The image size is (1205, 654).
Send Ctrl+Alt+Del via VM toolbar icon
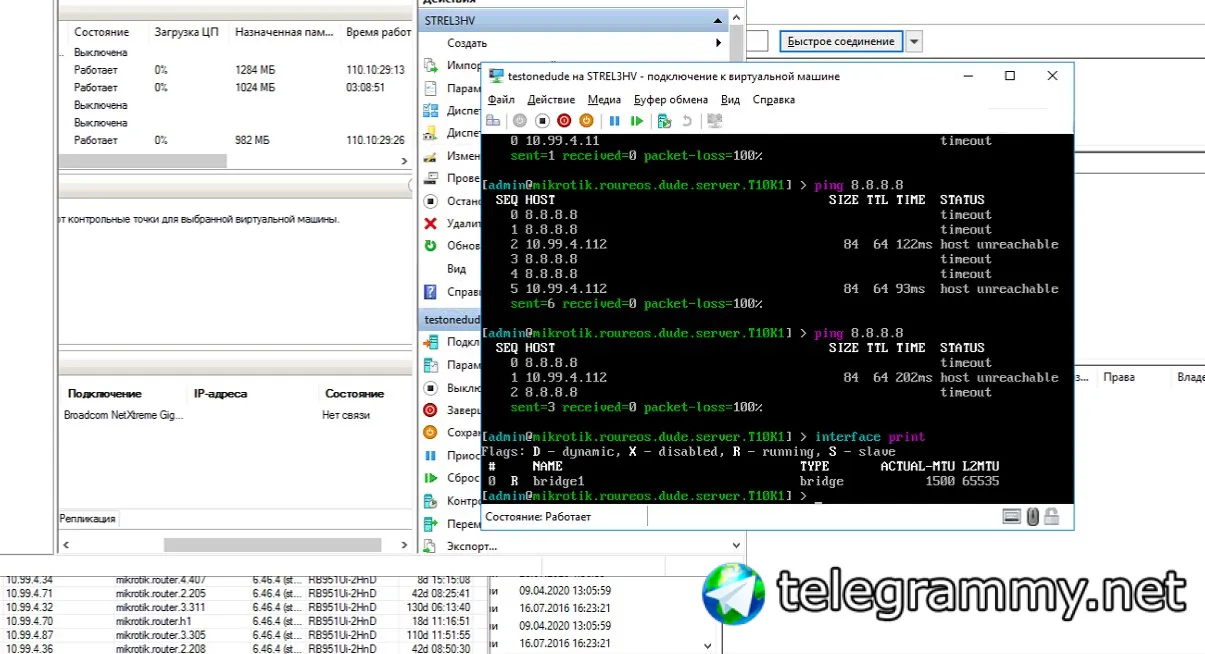(x=493, y=120)
